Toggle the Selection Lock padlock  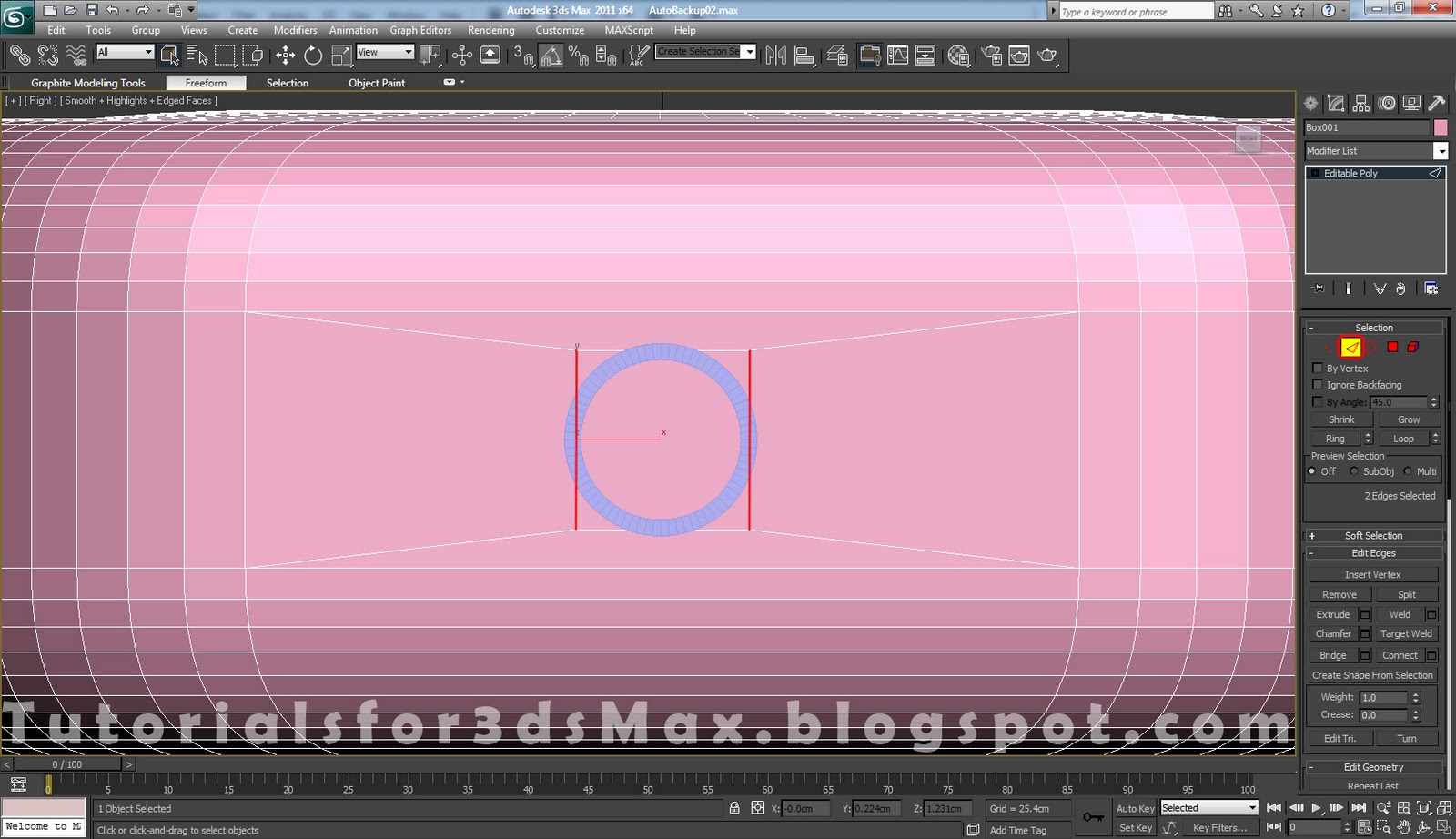click(734, 808)
